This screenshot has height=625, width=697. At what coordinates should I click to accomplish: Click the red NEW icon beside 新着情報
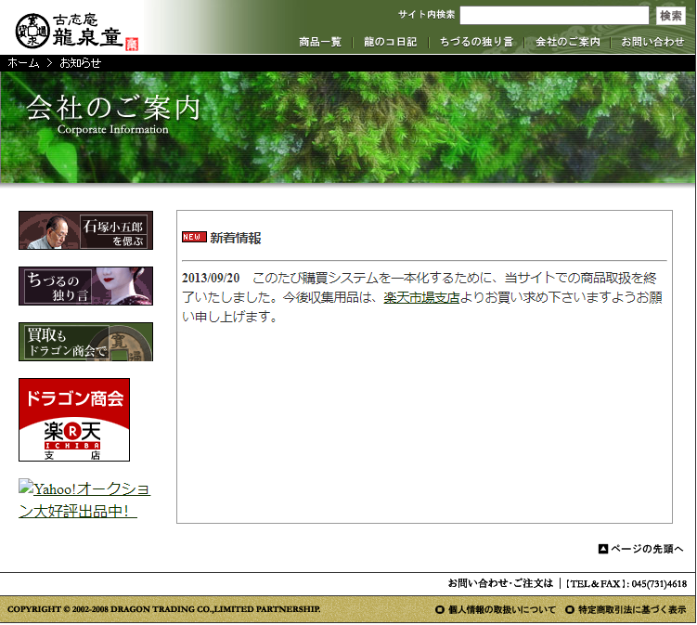(x=194, y=237)
